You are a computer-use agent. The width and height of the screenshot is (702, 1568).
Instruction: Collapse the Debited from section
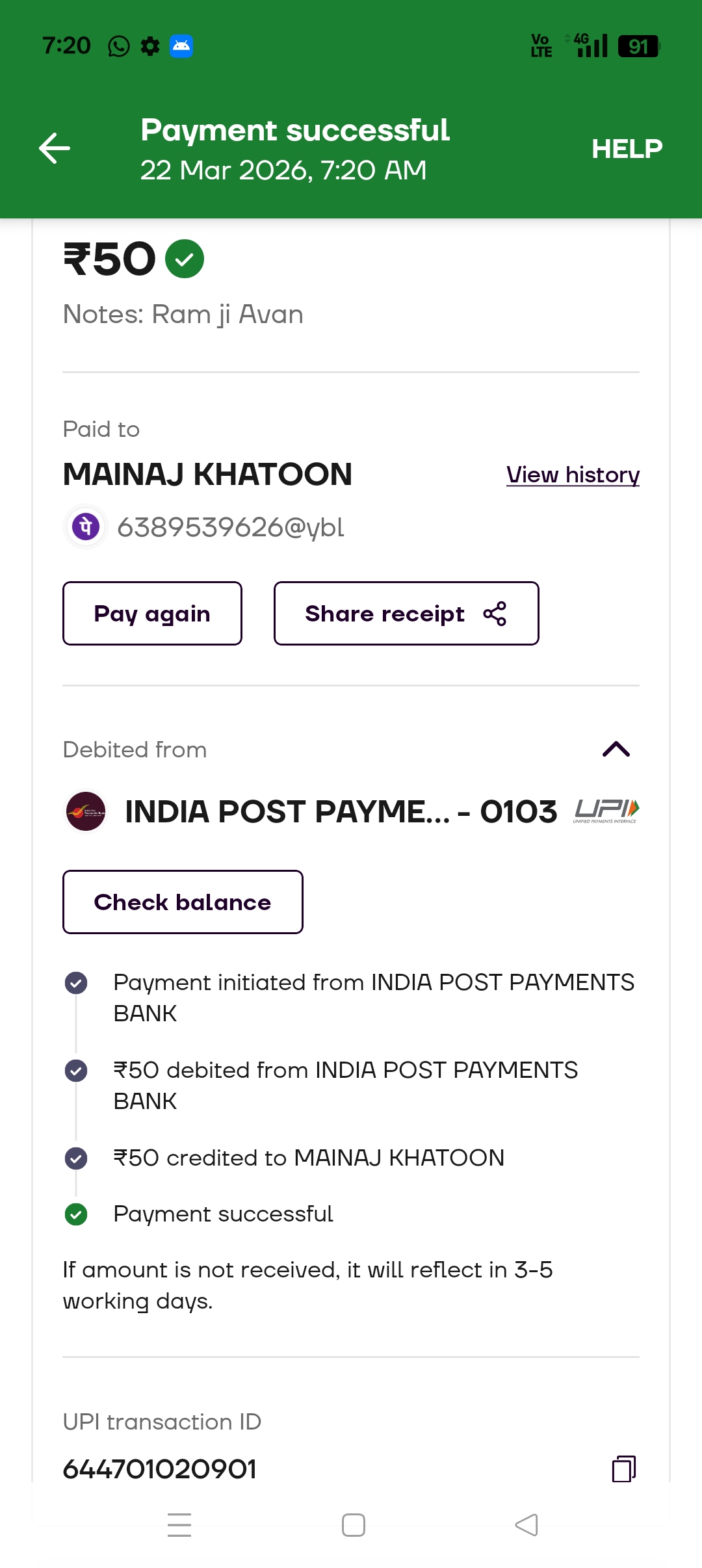616,750
